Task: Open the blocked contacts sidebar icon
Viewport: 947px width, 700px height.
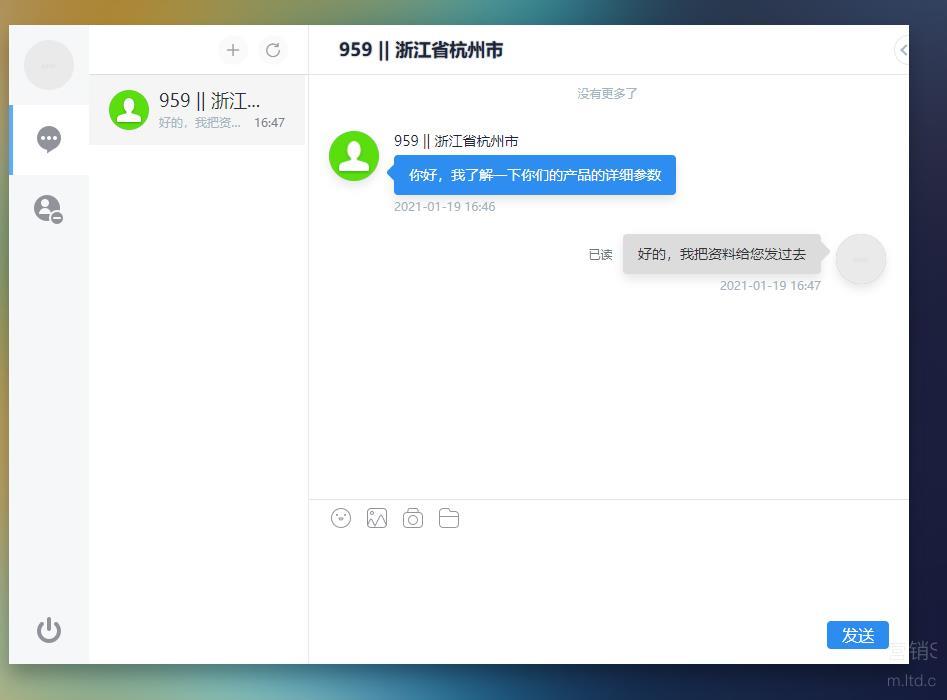Action: pyautogui.click(x=48, y=209)
